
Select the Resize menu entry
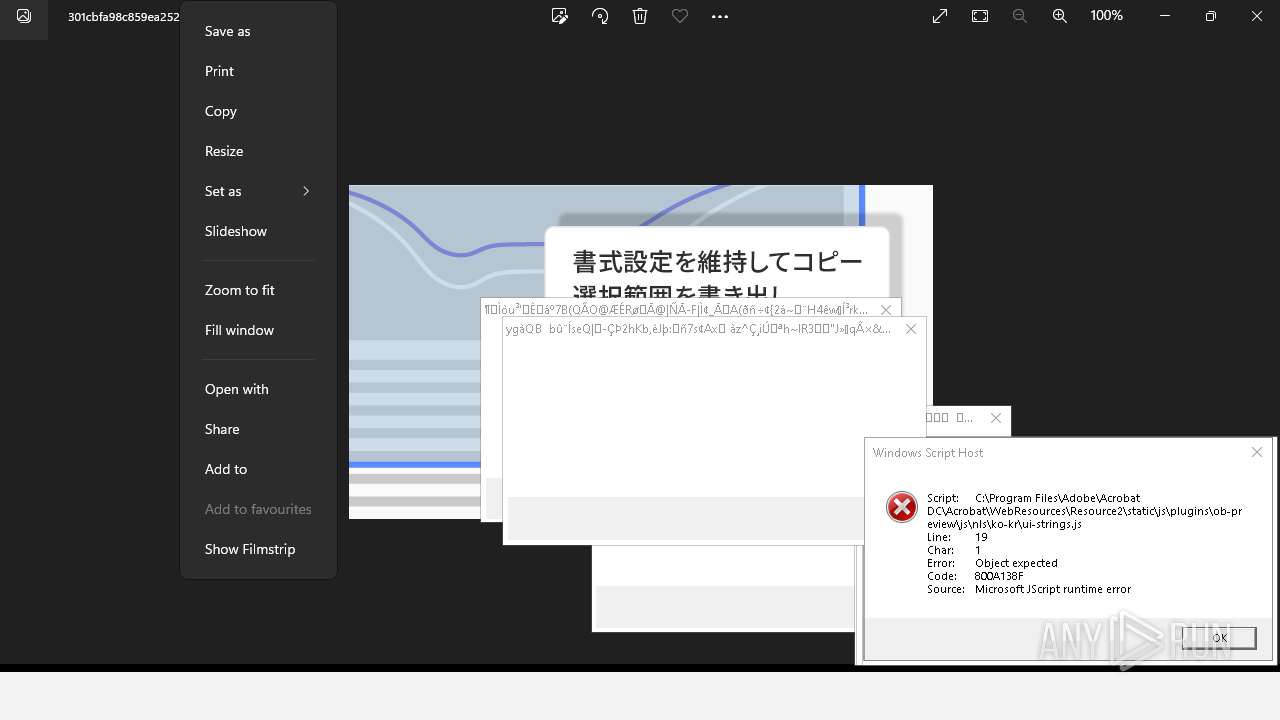coord(258,151)
